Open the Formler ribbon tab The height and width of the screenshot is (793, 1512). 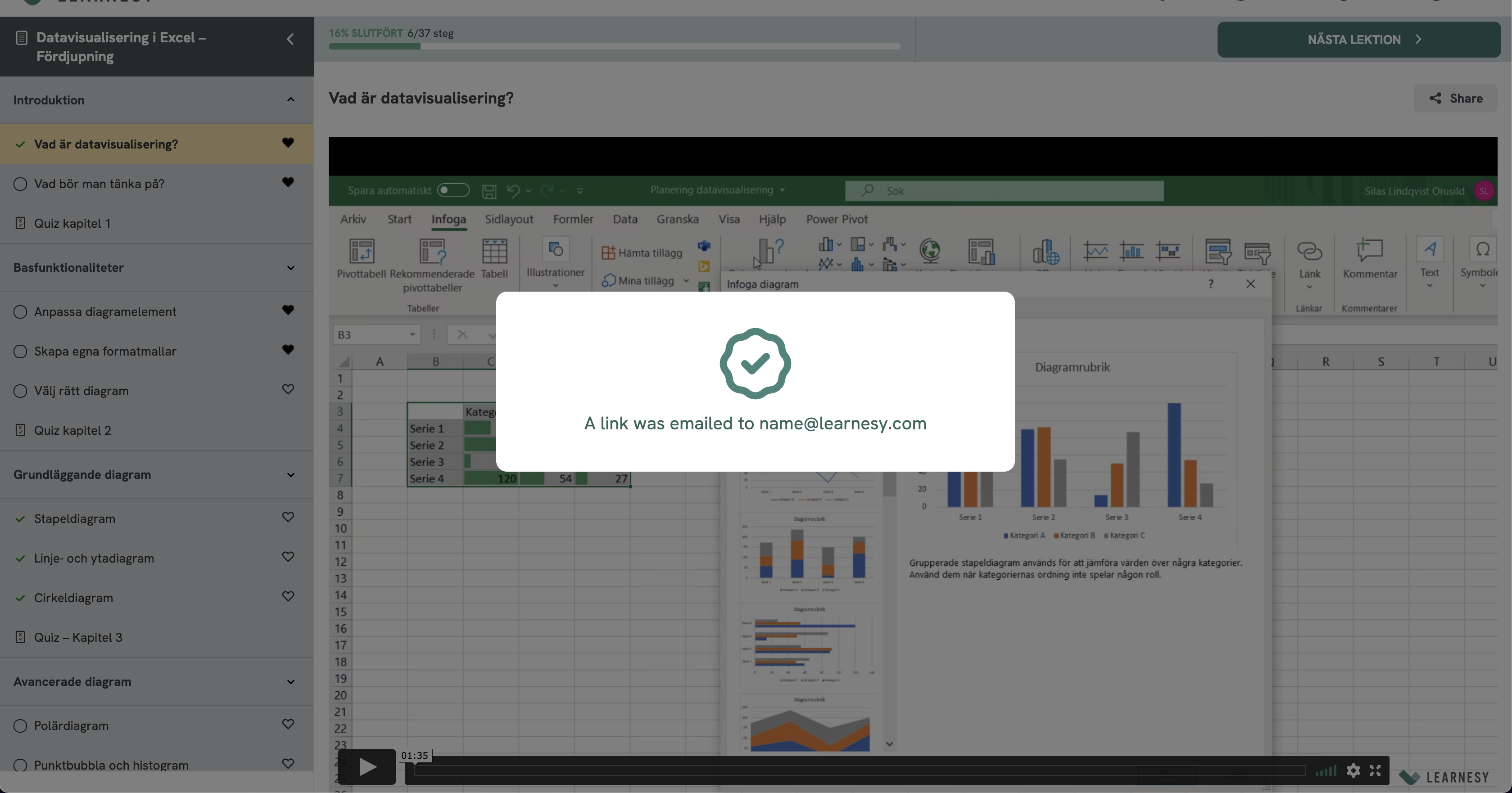[x=573, y=219]
